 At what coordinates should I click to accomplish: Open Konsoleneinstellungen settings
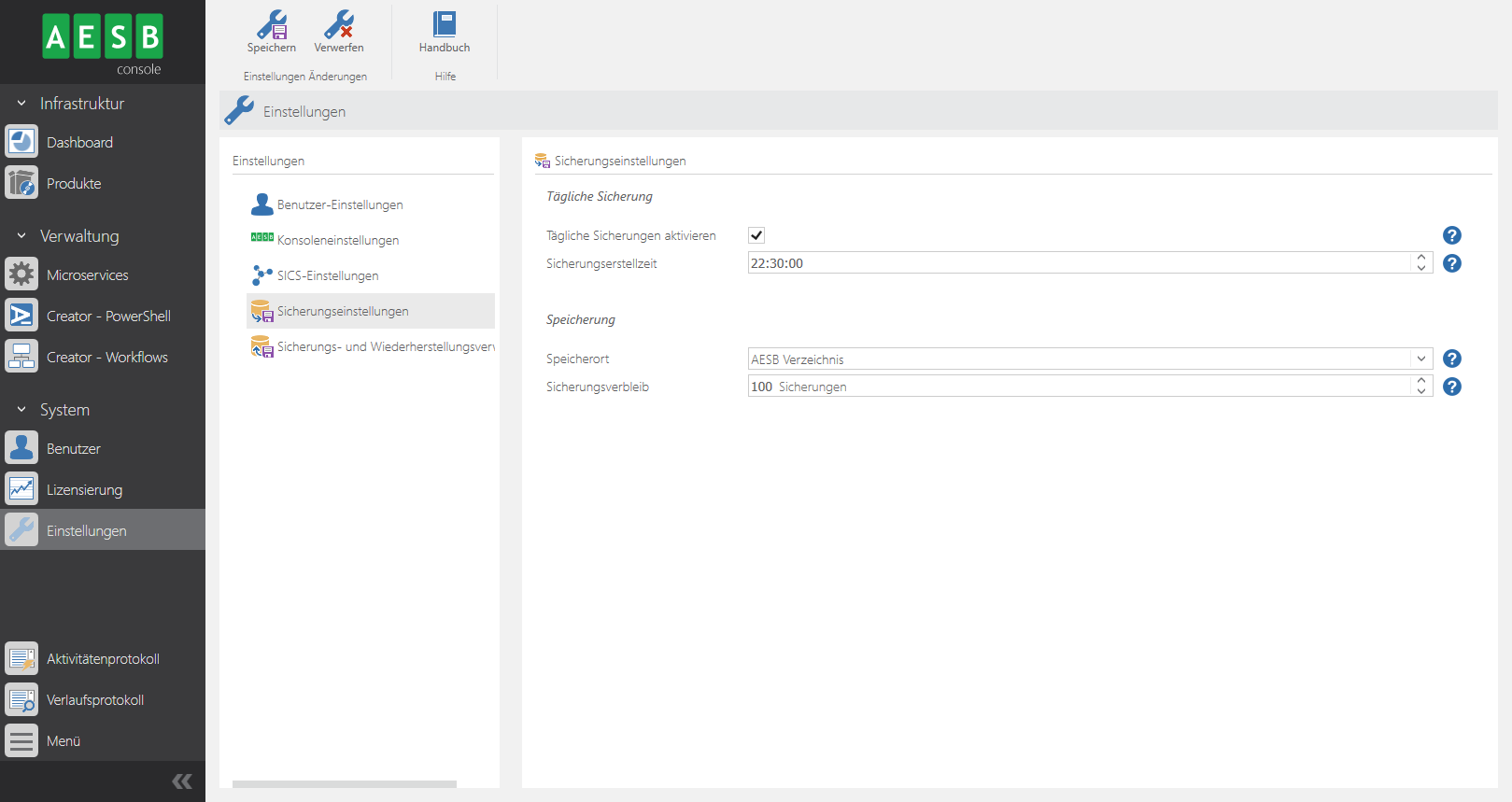coord(337,241)
